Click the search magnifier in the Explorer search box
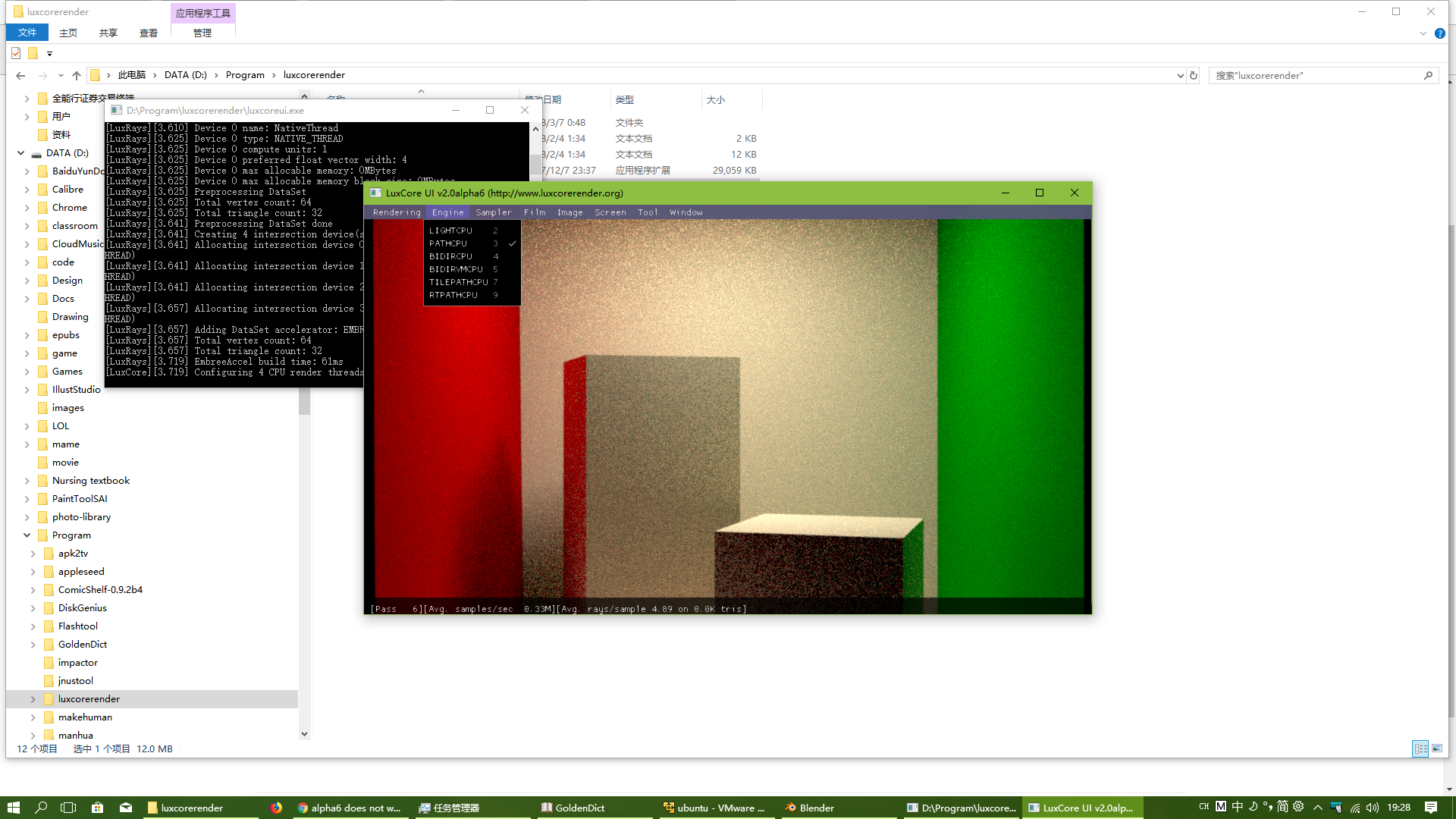Viewport: 1456px width, 819px height. 1429,75
